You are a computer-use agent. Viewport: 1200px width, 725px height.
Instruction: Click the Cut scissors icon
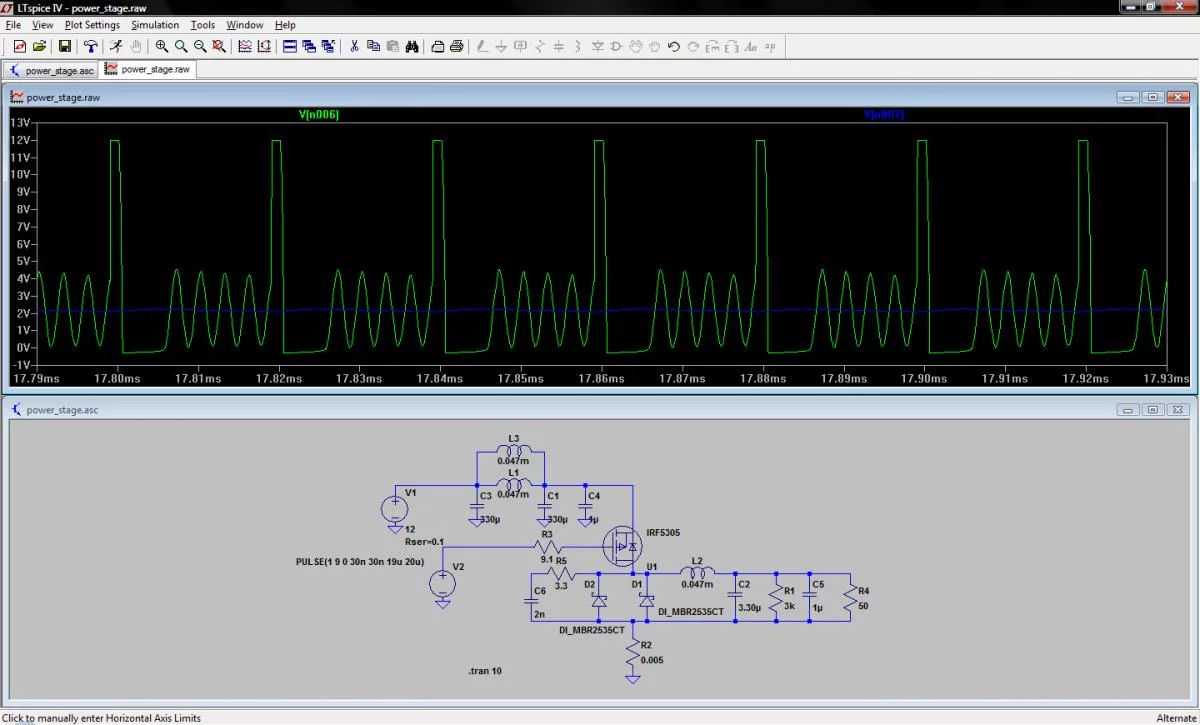coord(354,46)
